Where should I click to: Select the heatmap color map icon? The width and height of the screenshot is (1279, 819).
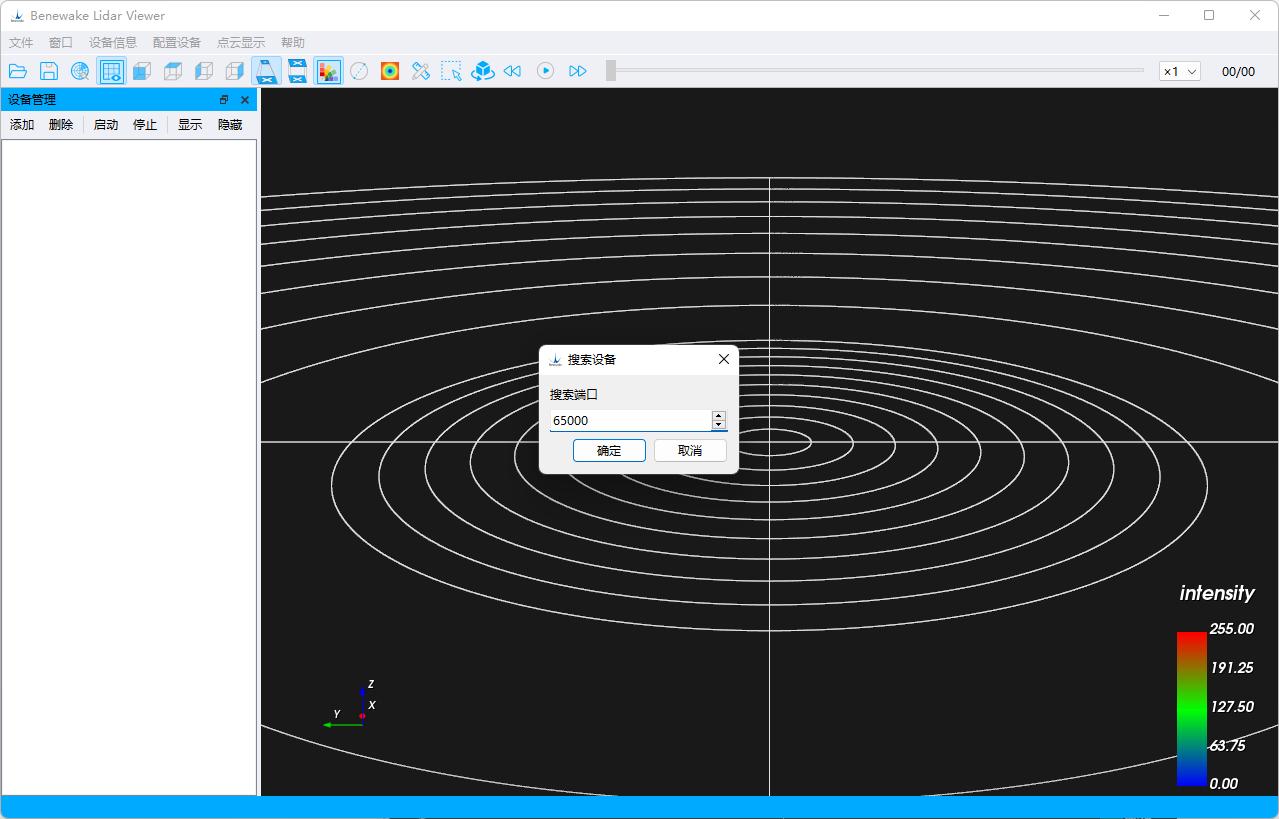pos(390,71)
